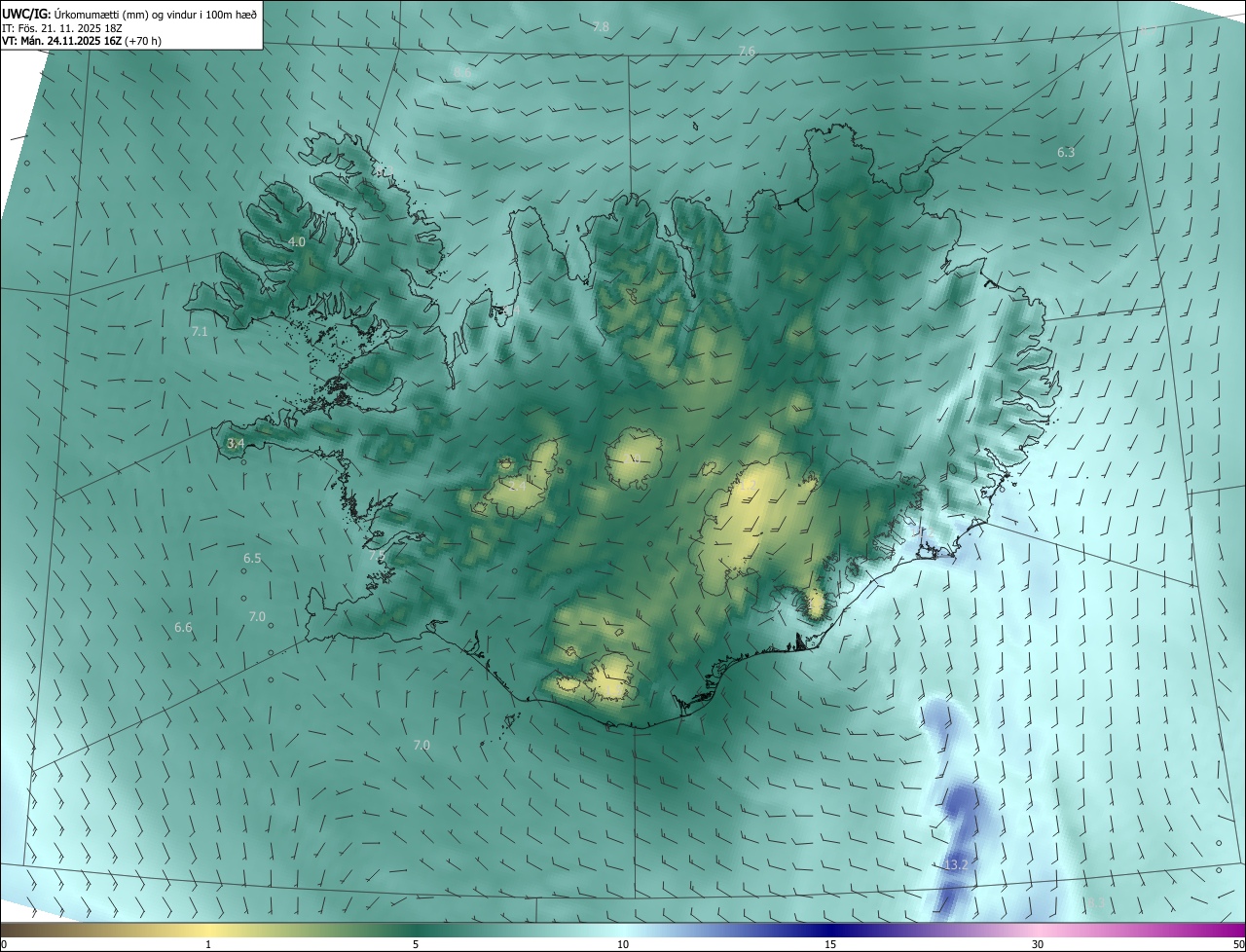
Task: Click the "VT: Mán. 24.11.2025 16Z" valid time
Action: (60, 41)
